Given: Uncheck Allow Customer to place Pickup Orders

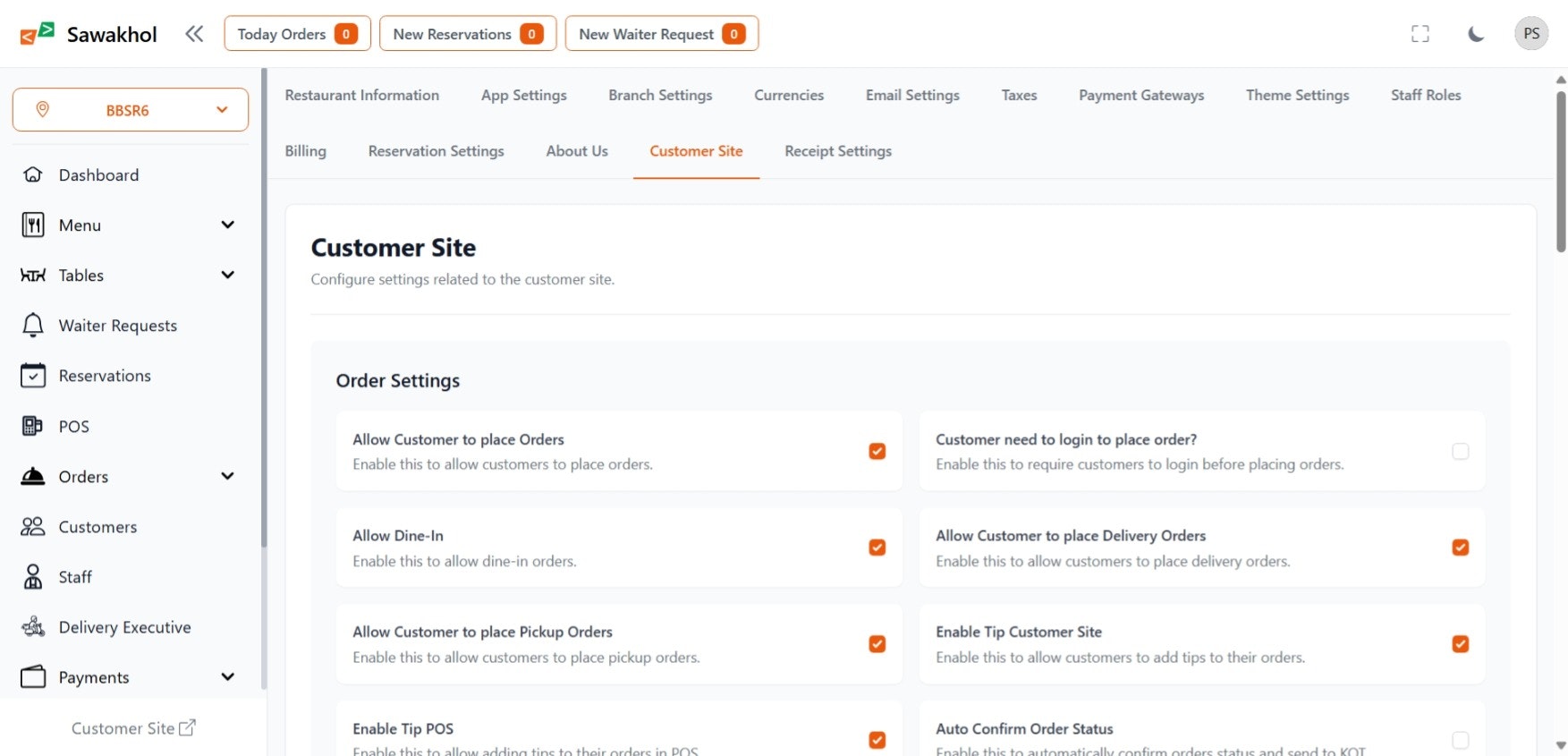Looking at the screenshot, I should [x=877, y=644].
